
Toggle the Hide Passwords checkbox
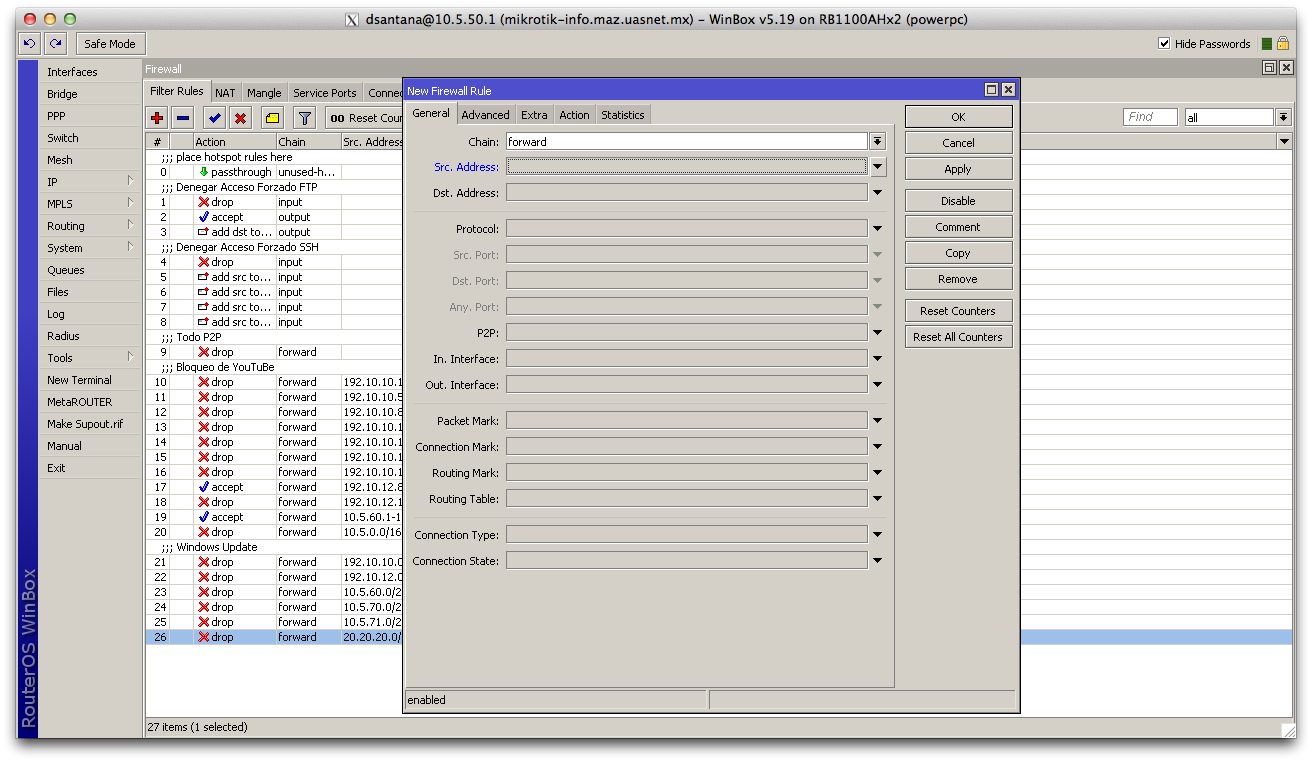(x=1164, y=44)
